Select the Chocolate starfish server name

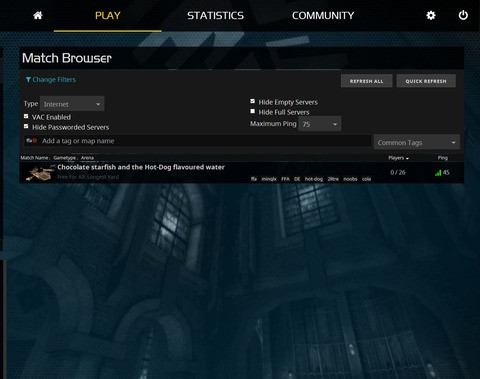coord(141,167)
